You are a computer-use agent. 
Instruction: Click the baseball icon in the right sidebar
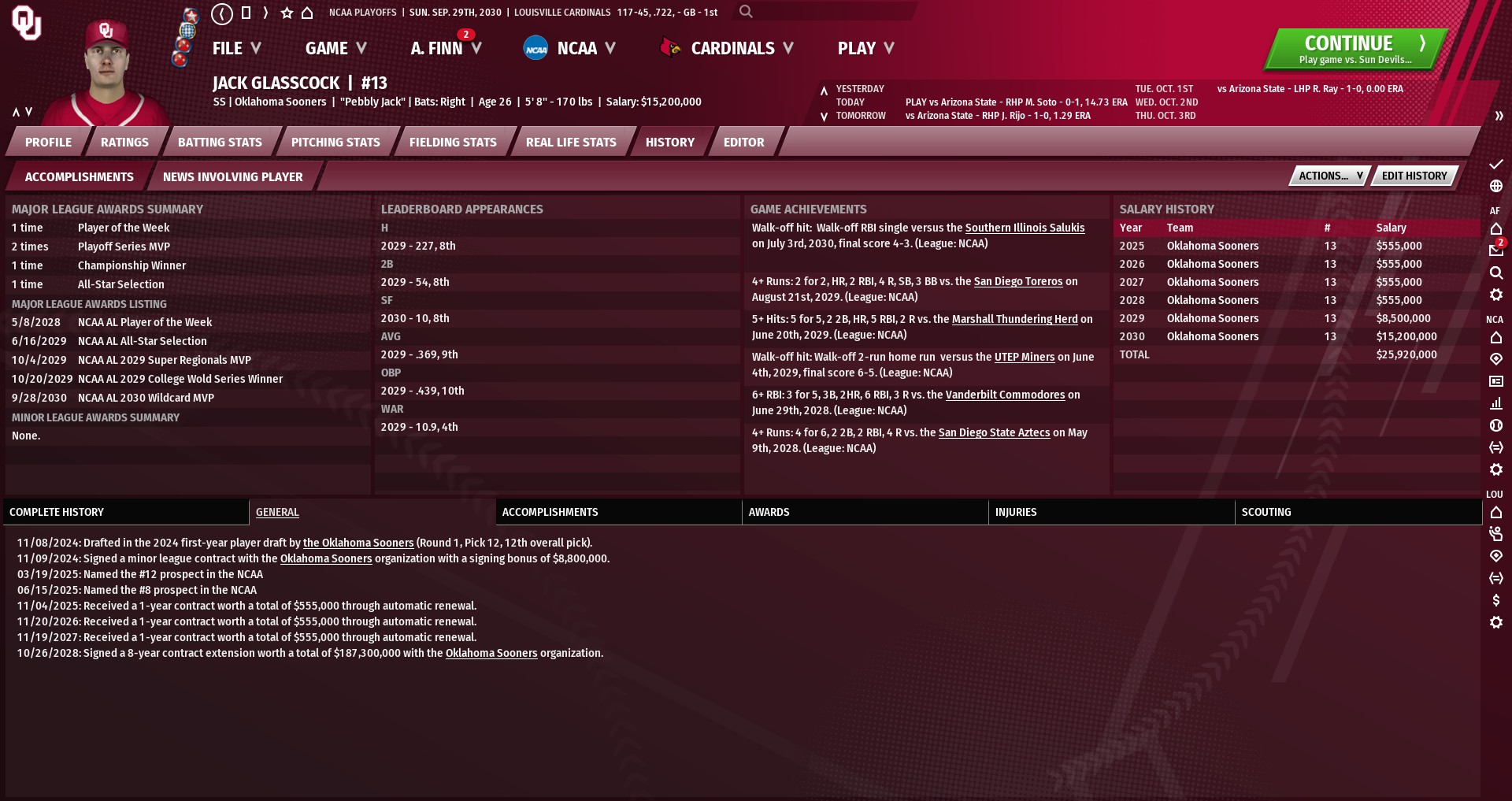click(1496, 425)
